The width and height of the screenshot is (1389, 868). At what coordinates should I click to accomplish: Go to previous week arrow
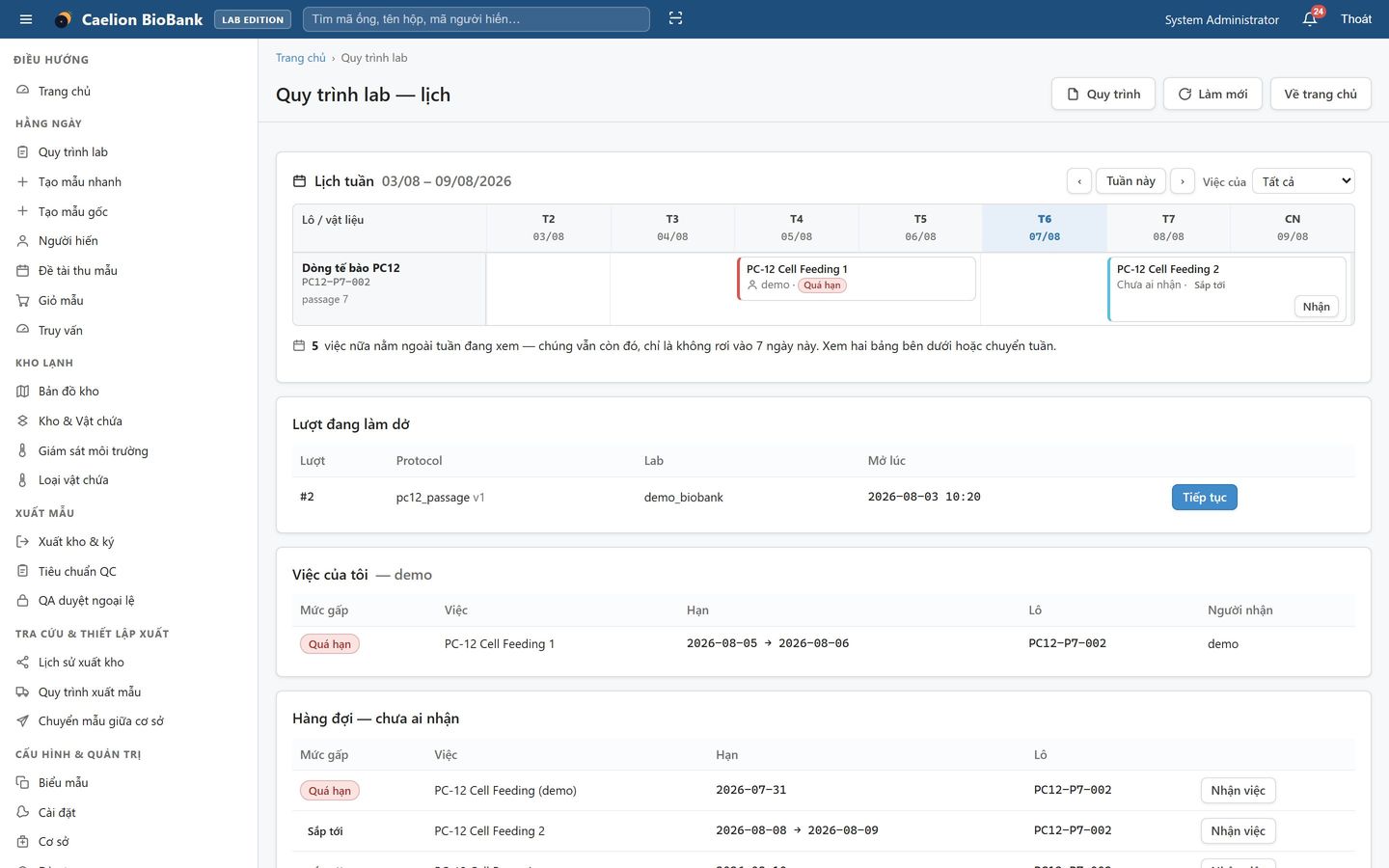pos(1079,181)
